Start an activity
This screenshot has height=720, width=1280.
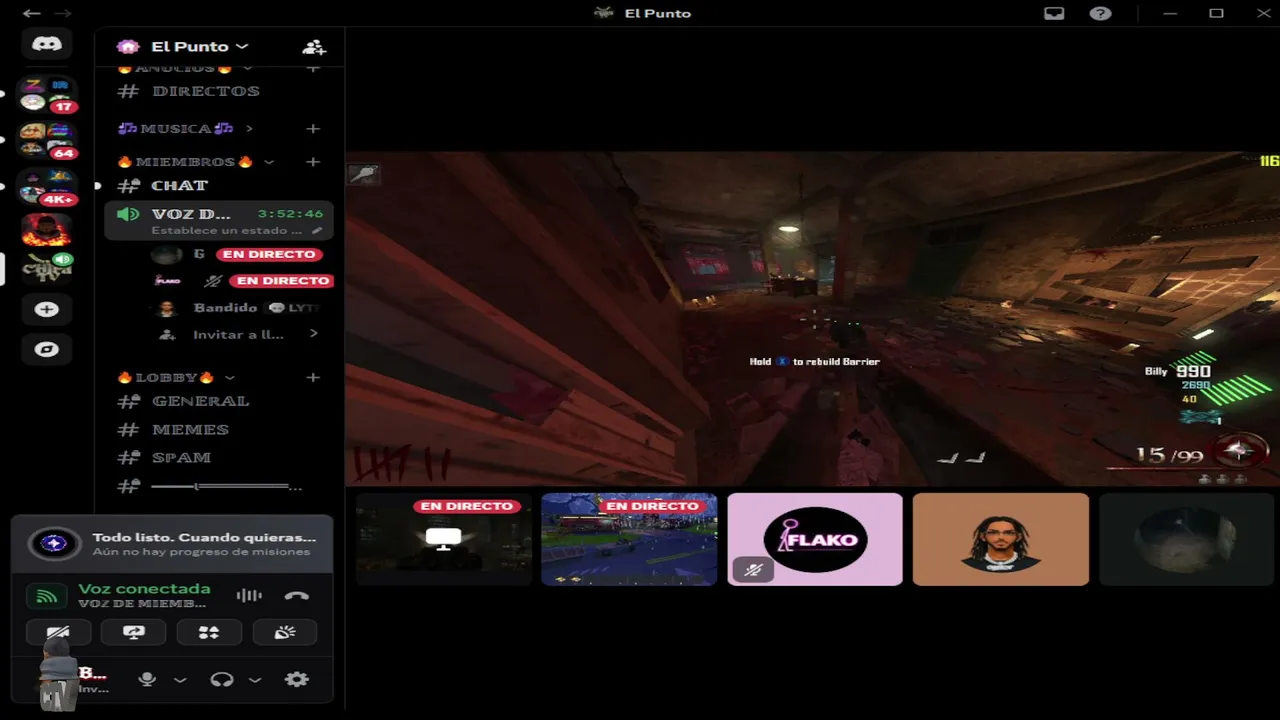click(x=209, y=632)
